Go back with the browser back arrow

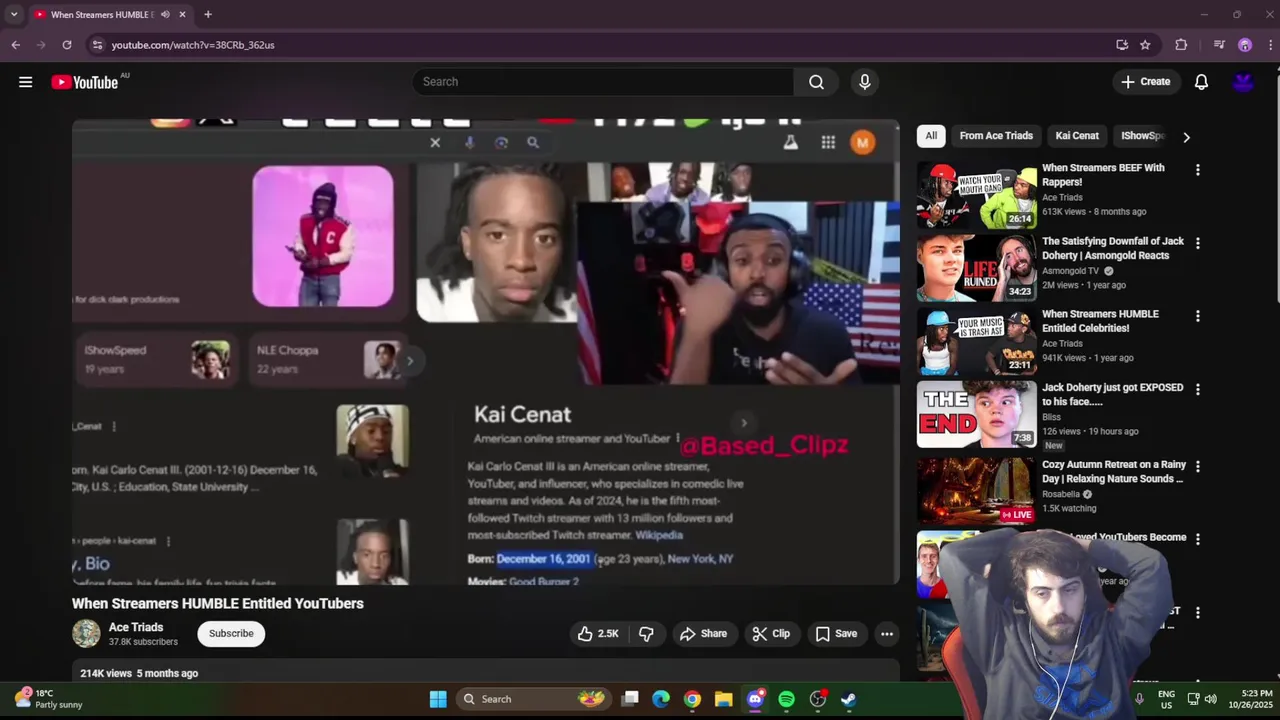[16, 45]
